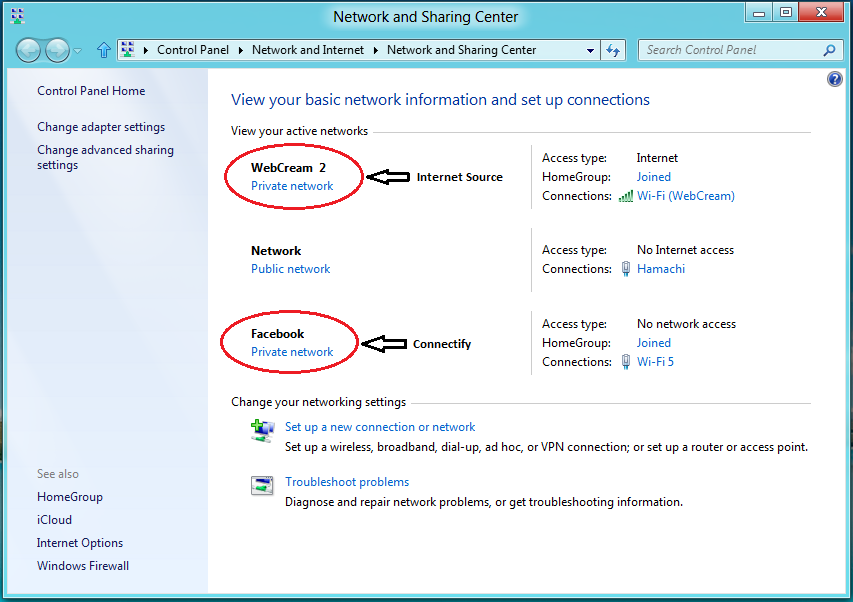Open Change adapter settings
Image resolution: width=853 pixels, height=602 pixels.
click(101, 127)
